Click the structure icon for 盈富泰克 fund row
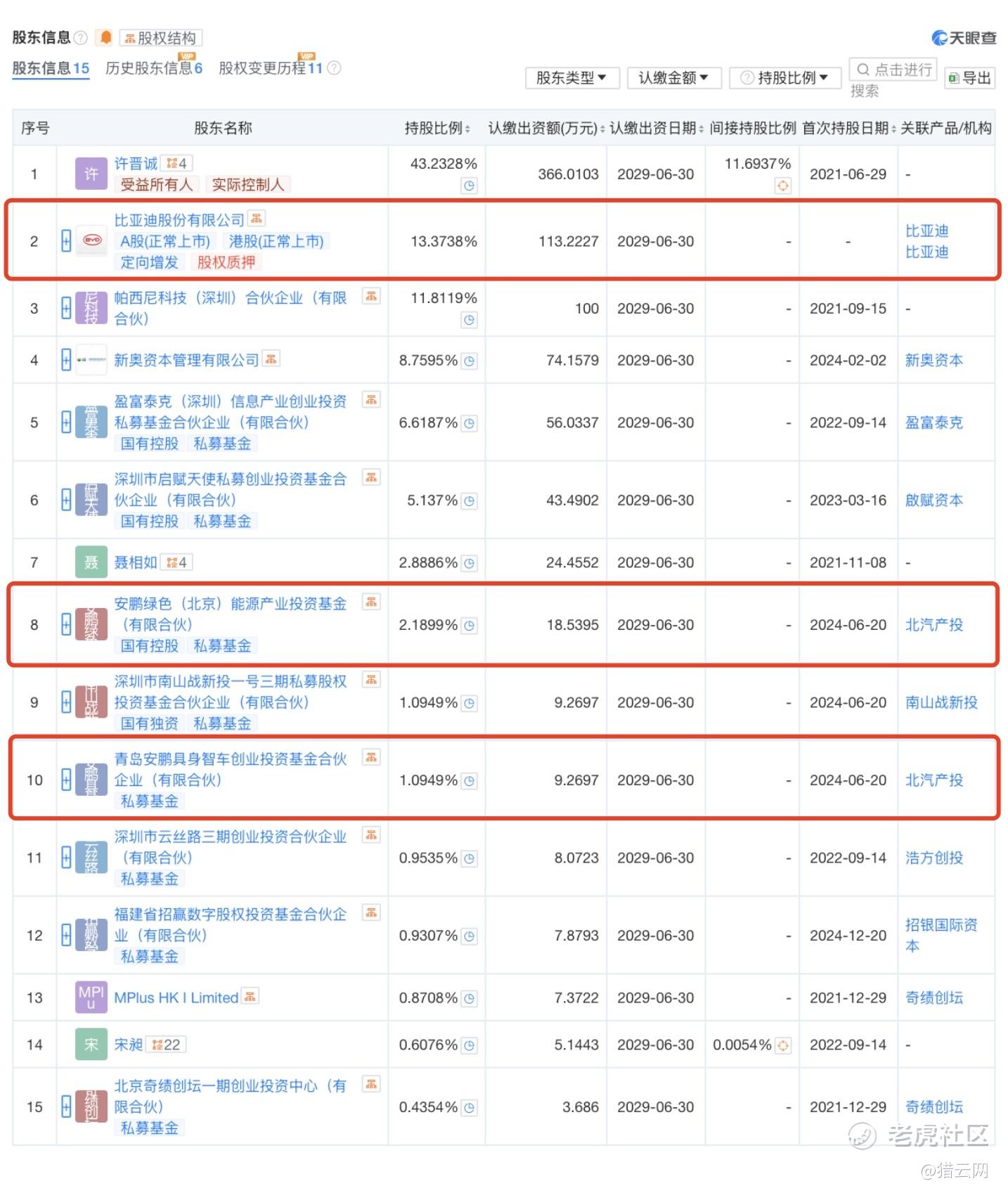1008x1193 pixels. [x=371, y=400]
